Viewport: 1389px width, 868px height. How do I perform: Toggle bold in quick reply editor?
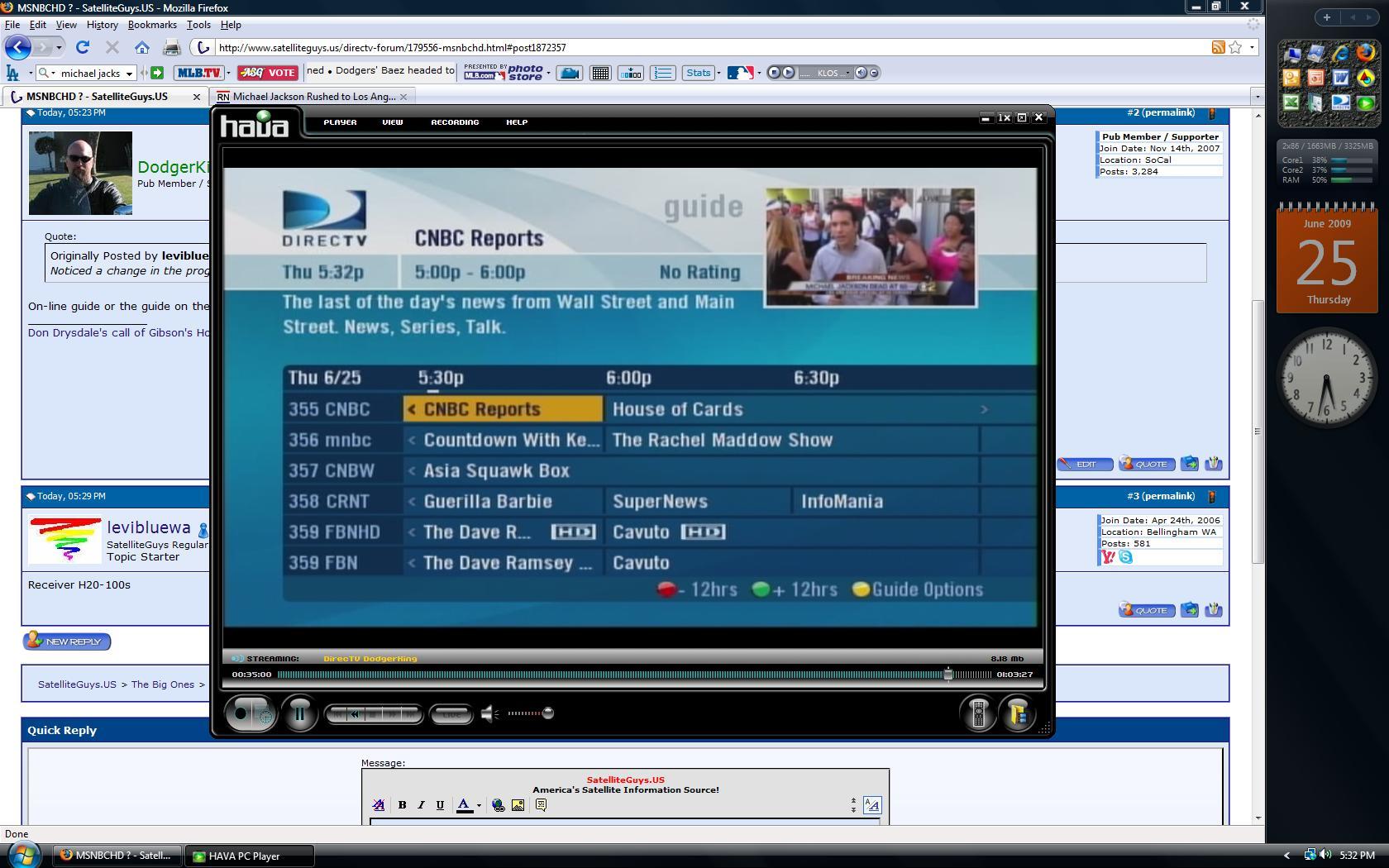402,805
